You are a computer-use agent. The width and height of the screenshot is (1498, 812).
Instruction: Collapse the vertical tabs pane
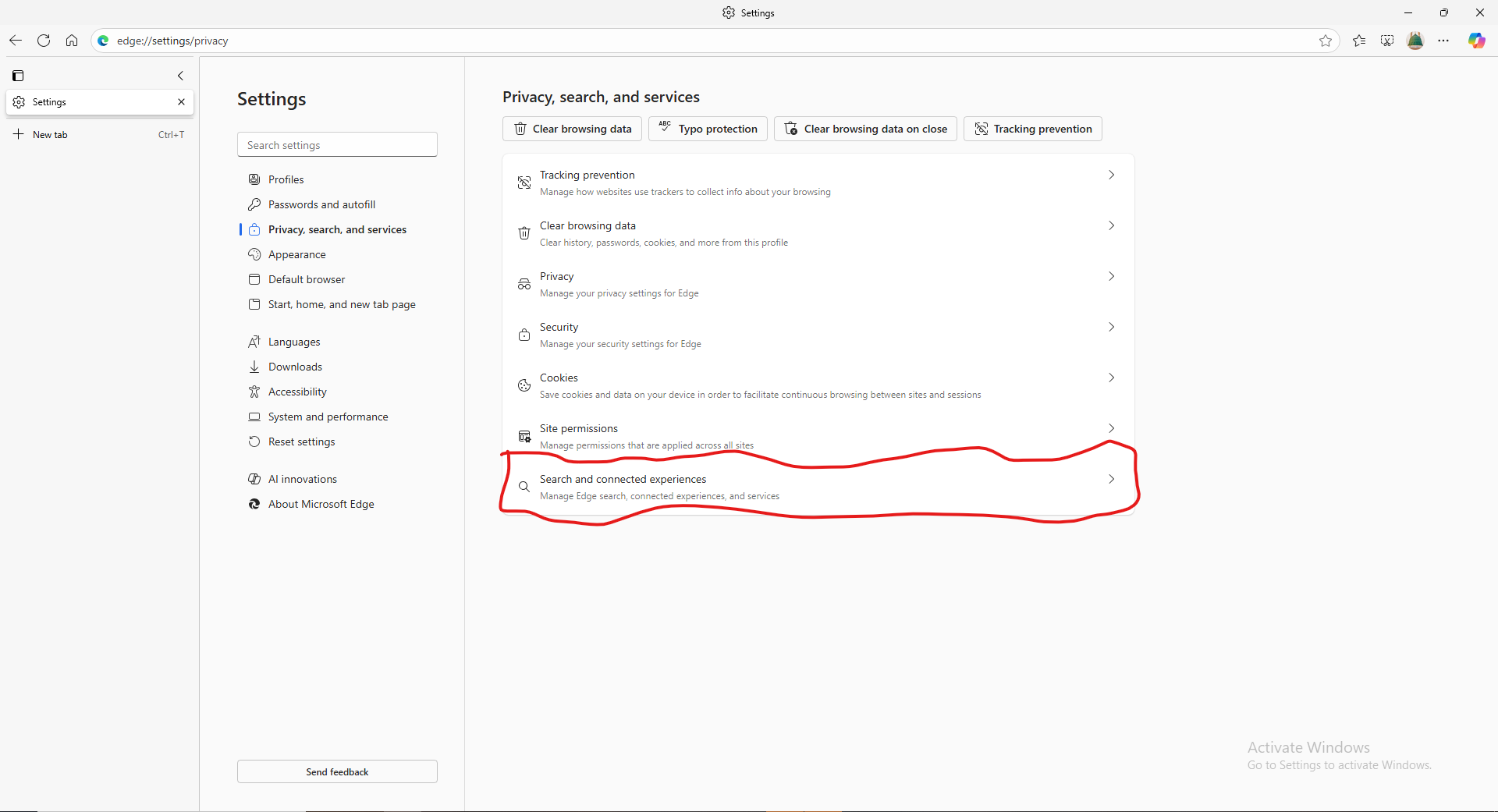click(180, 76)
